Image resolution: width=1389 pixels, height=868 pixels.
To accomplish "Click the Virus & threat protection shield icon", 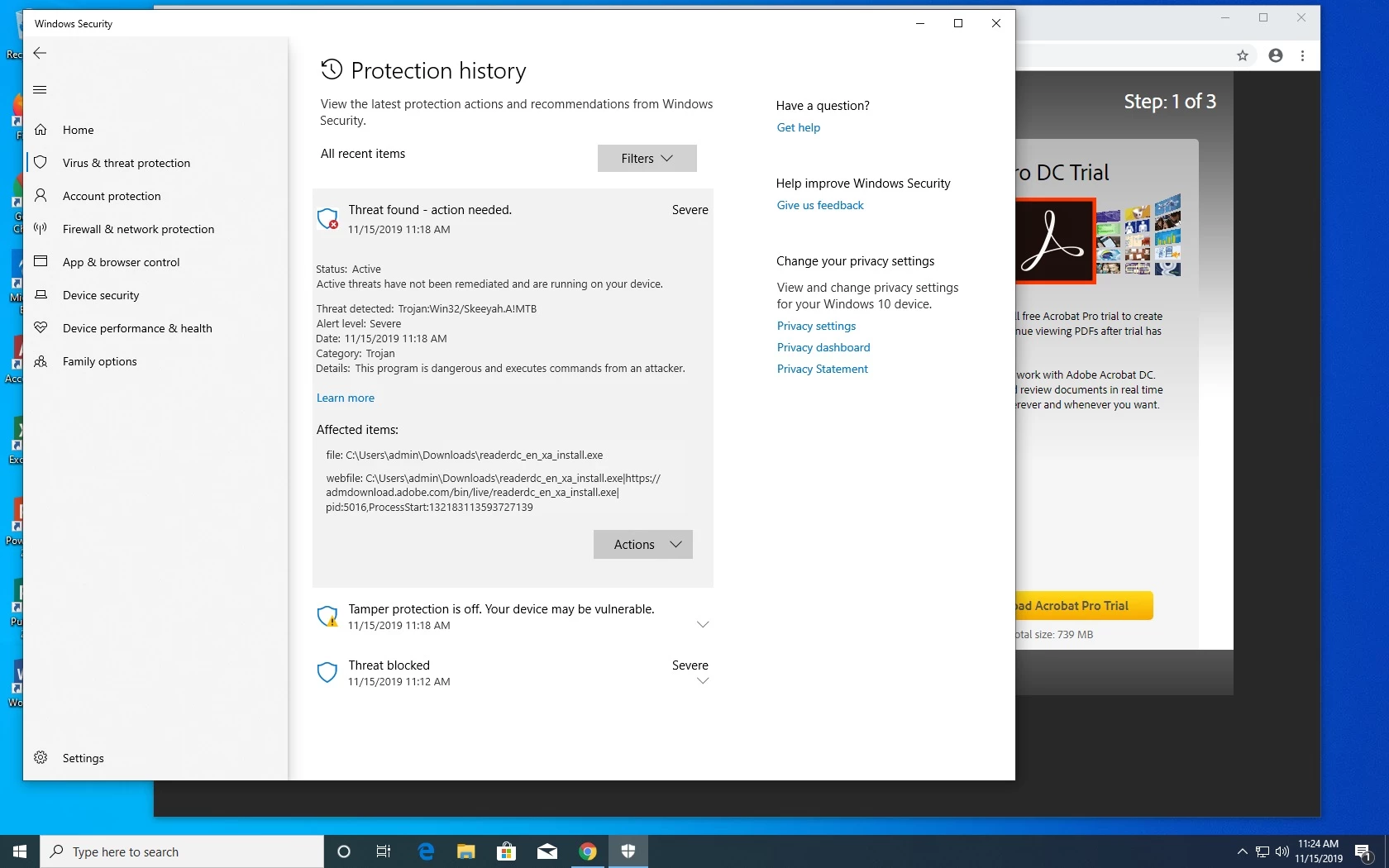I will pyautogui.click(x=41, y=163).
